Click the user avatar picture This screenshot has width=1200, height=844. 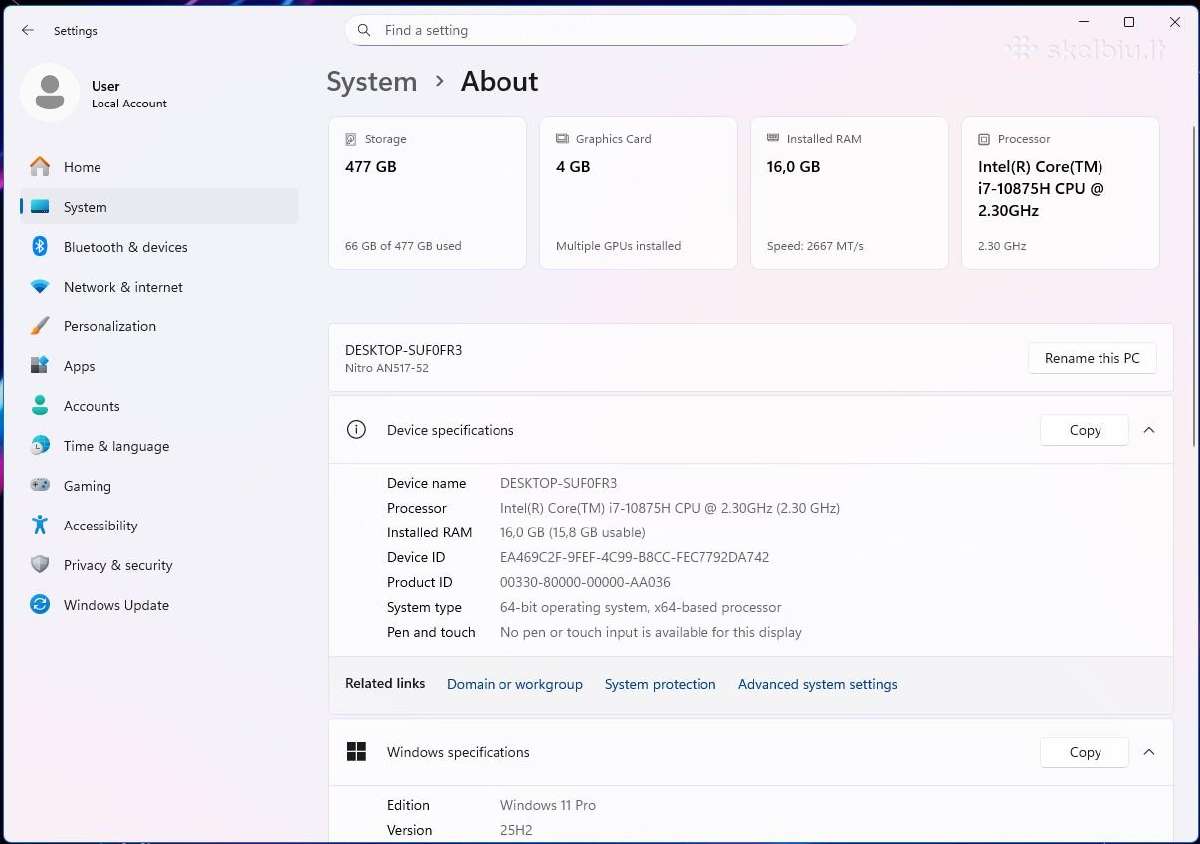click(x=50, y=92)
